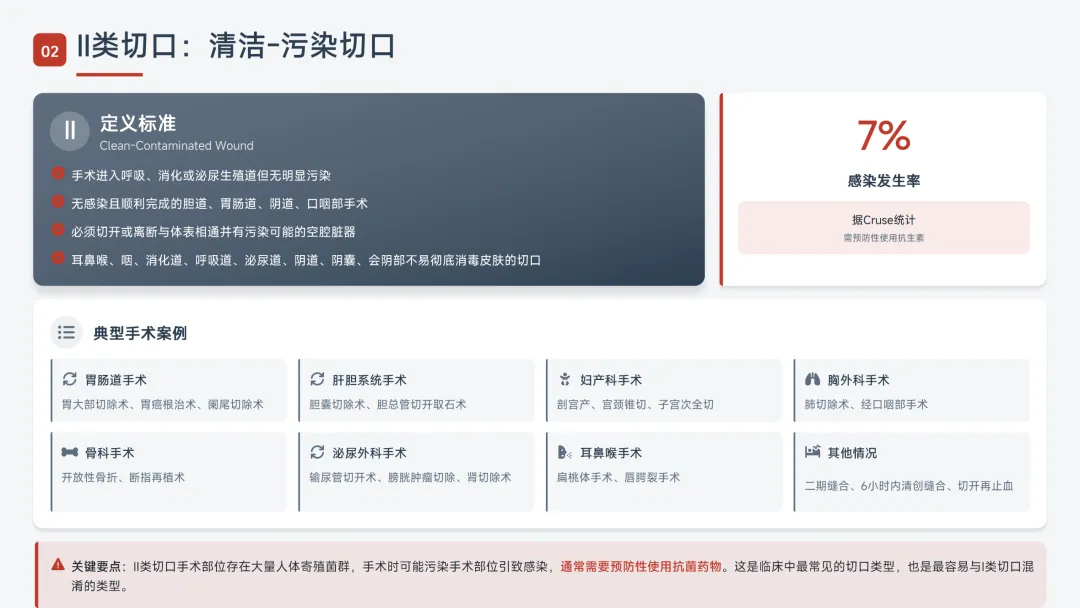Select the 其他情况 card title

pyautogui.click(x=852, y=453)
